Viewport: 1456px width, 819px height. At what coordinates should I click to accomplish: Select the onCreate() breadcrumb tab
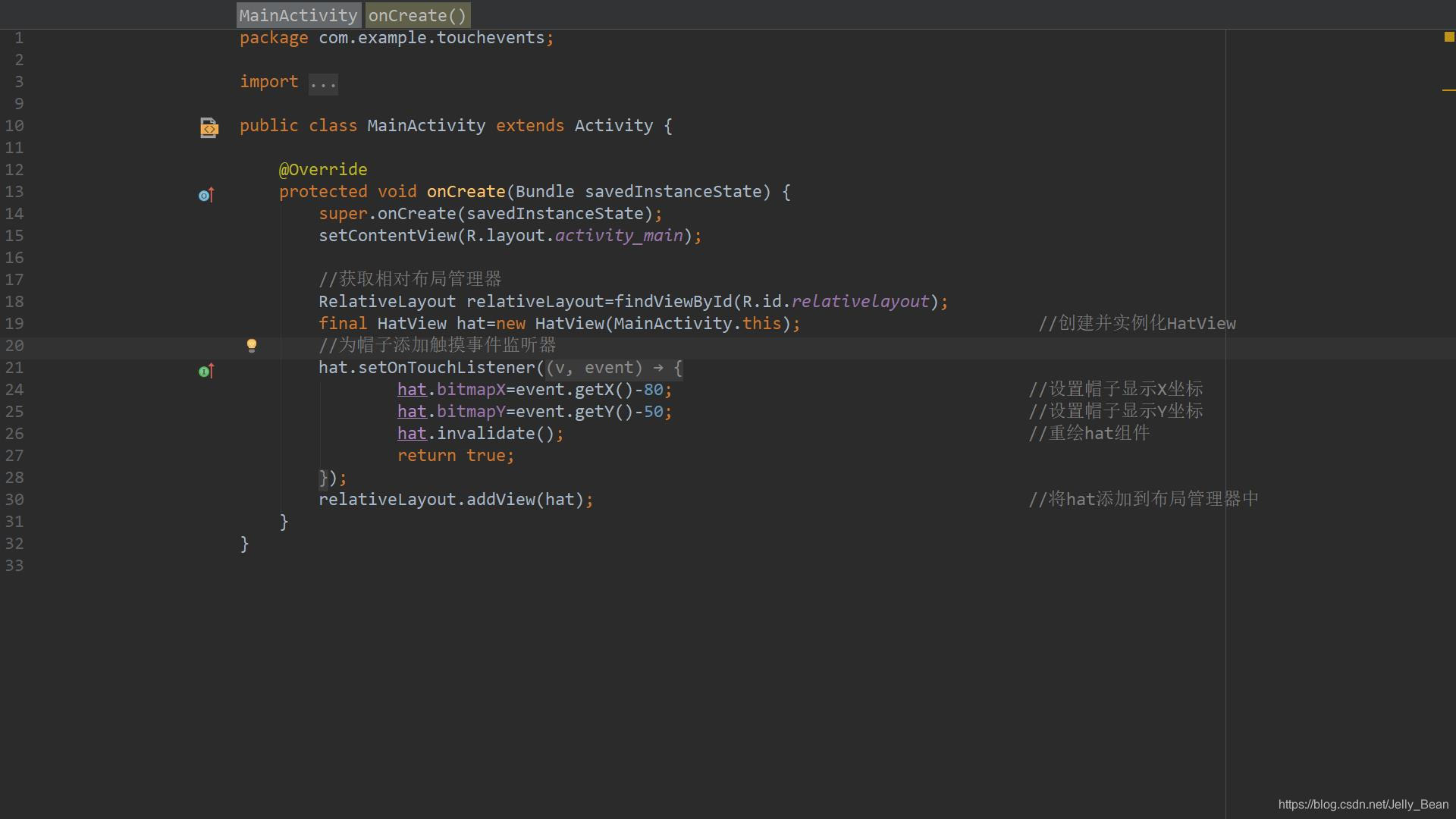click(x=417, y=15)
